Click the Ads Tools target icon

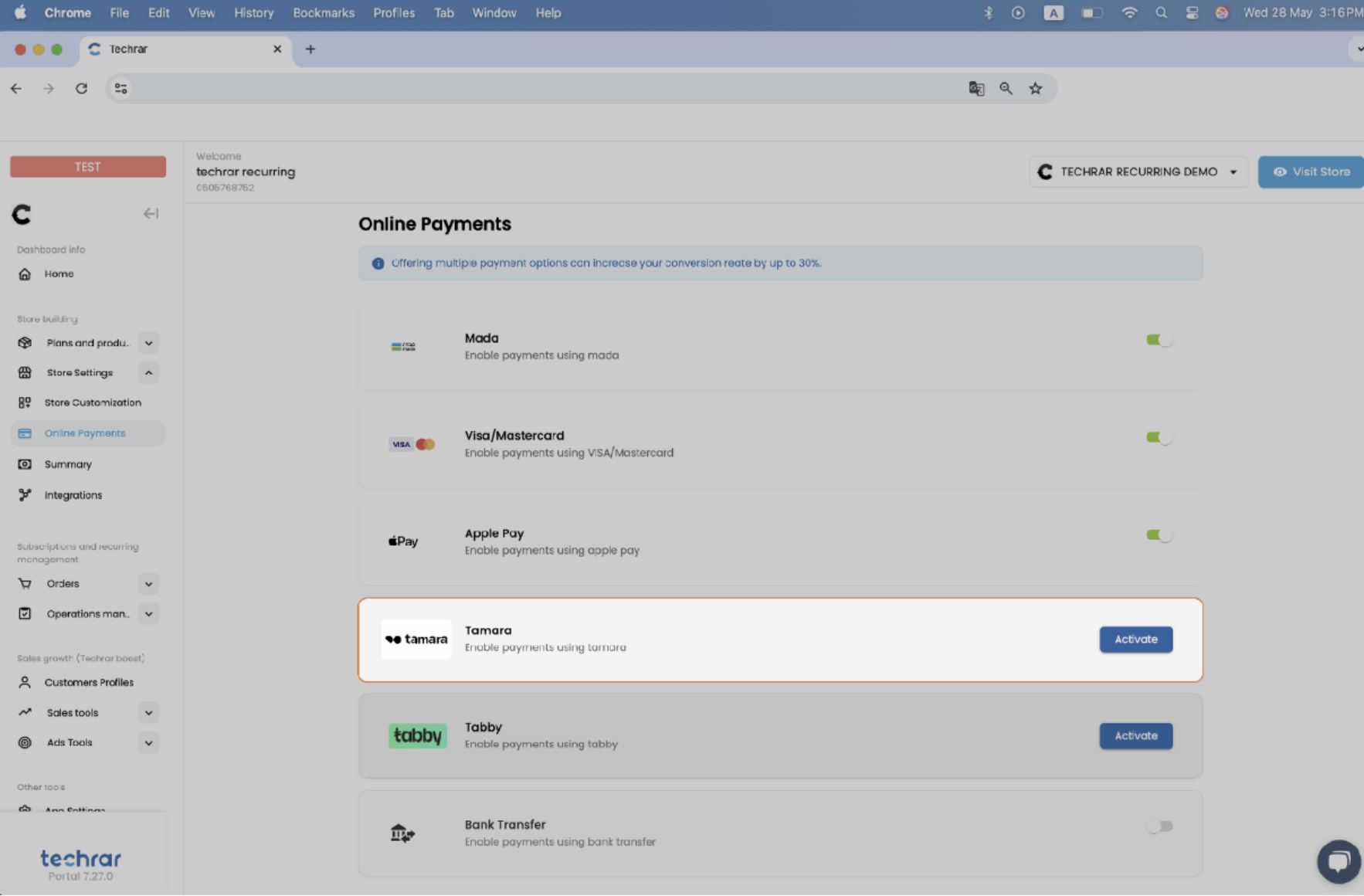pyautogui.click(x=25, y=743)
